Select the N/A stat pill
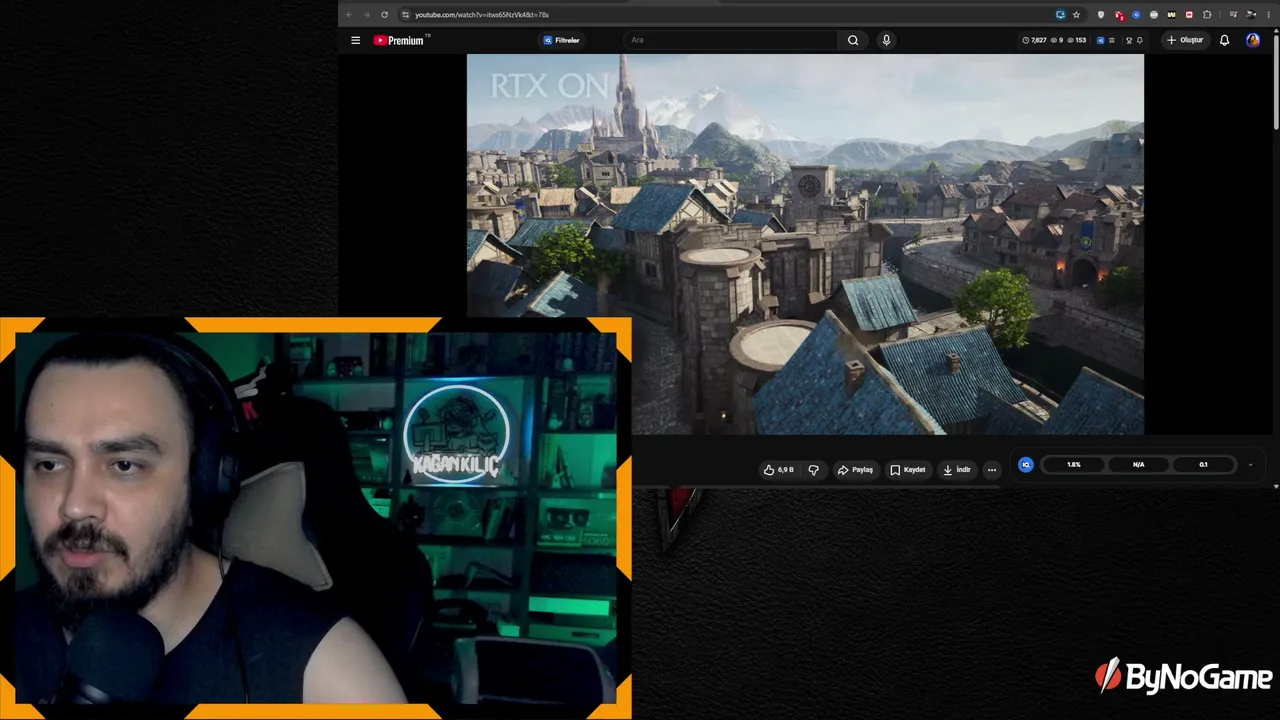This screenshot has width=1280, height=720. point(1139,465)
